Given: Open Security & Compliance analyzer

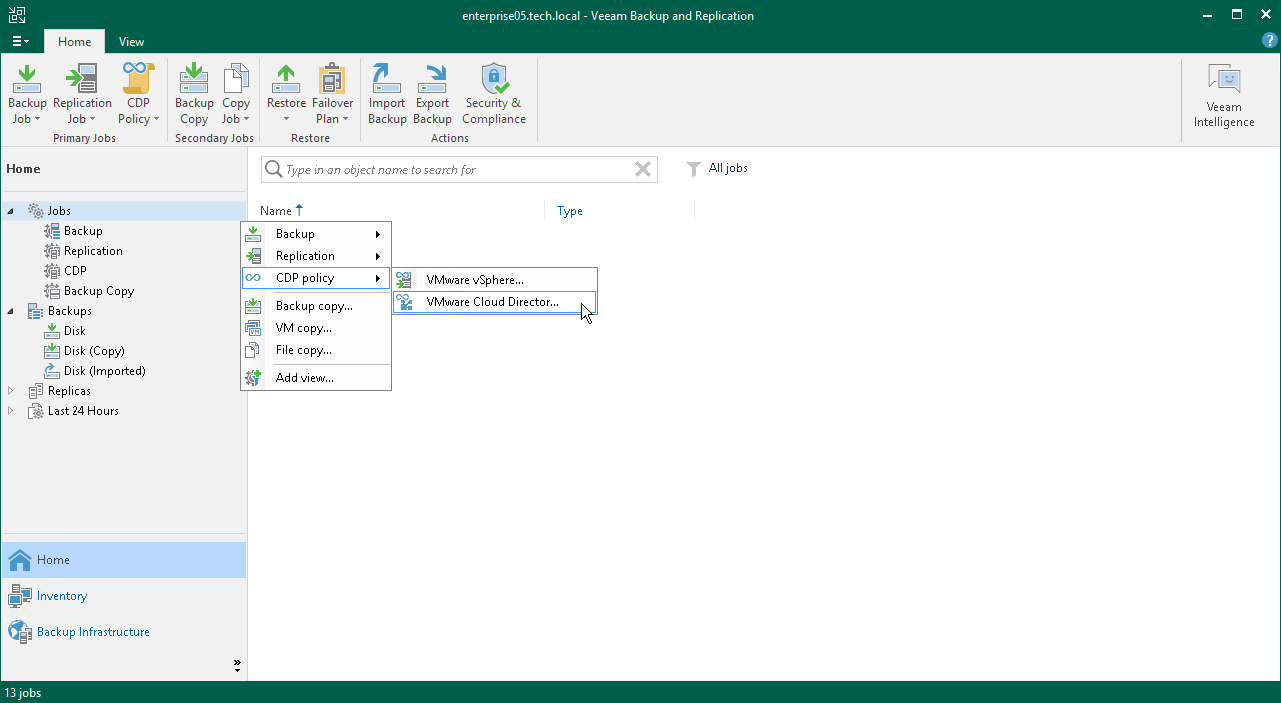Looking at the screenshot, I should pos(493,95).
